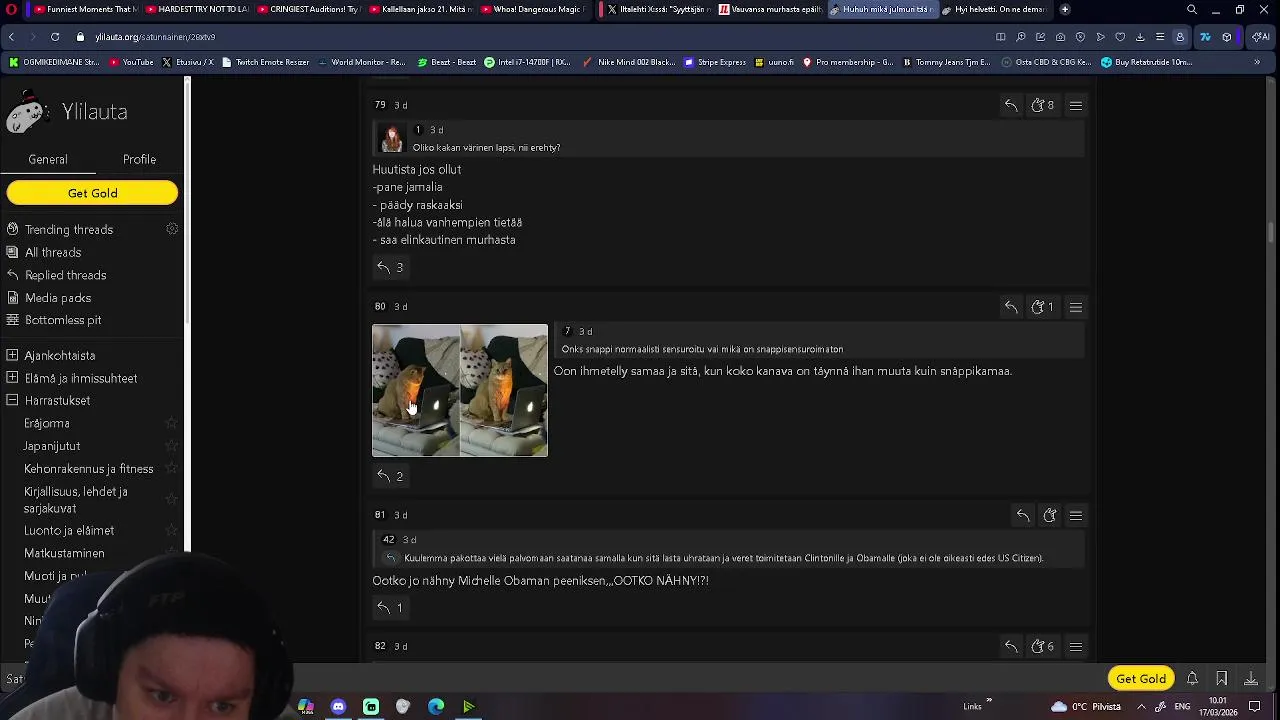Open Discord from the taskbar
The image size is (1280, 720).
[338, 707]
